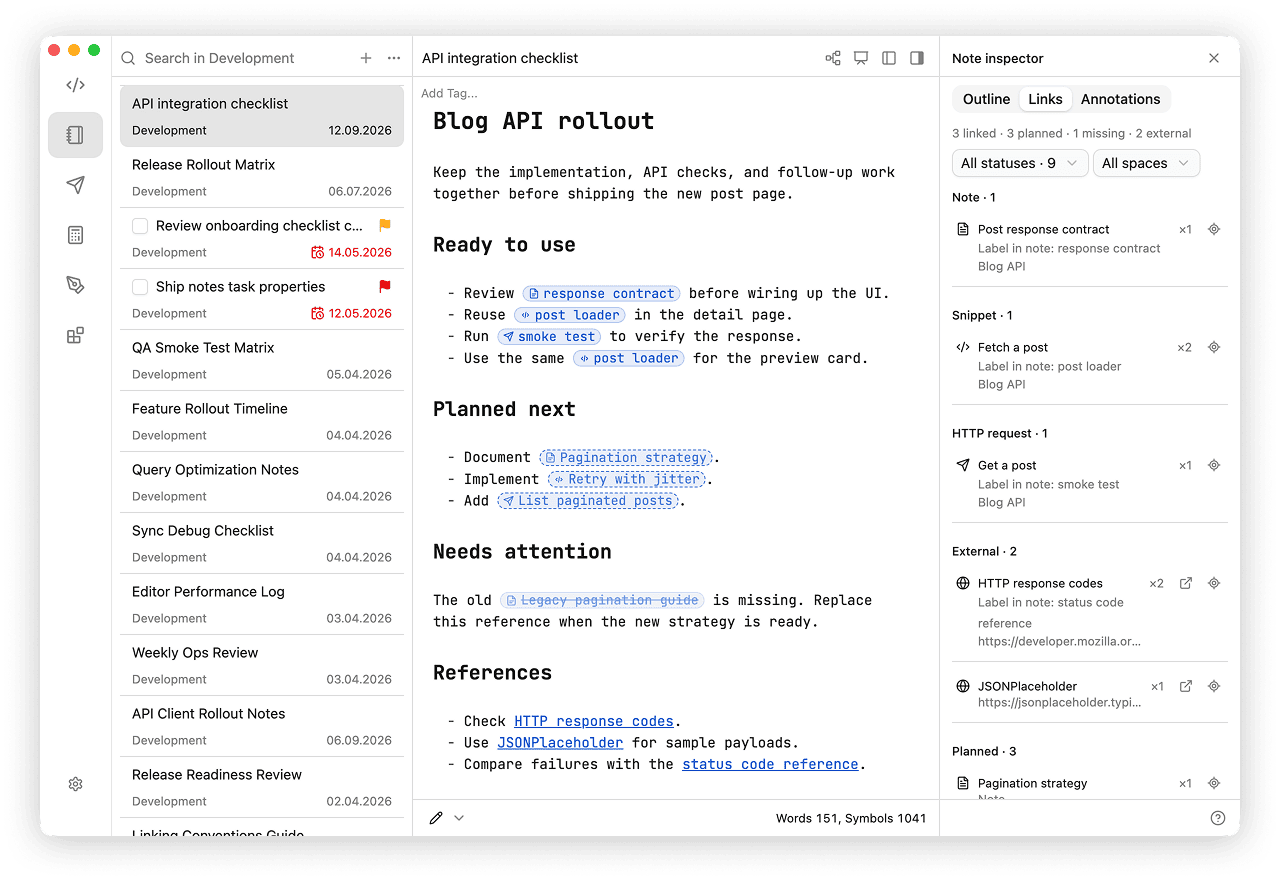
Task: Toggle the left sidebar panel icon
Action: point(889,58)
